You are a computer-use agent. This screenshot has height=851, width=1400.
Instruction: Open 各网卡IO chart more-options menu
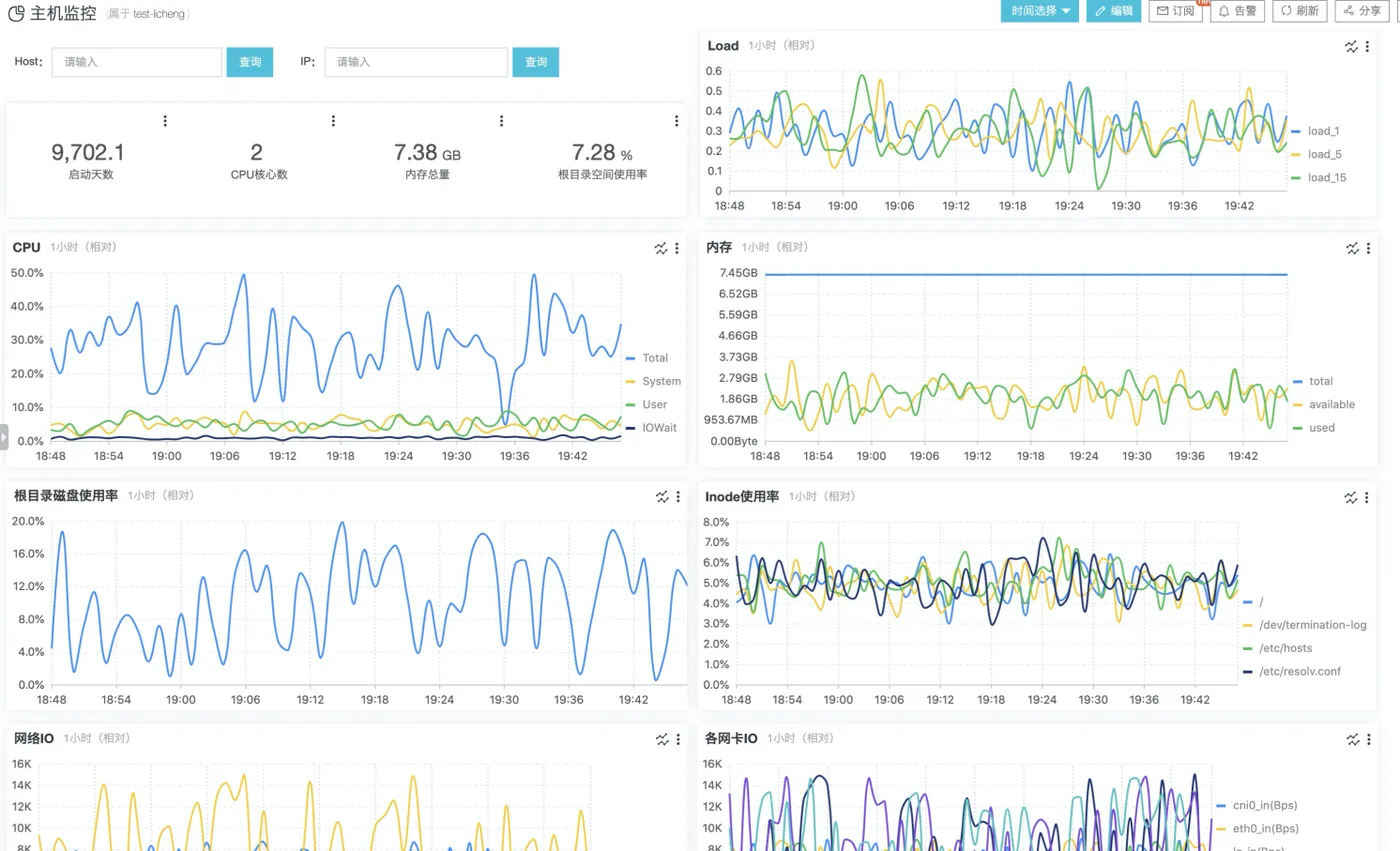[1368, 739]
